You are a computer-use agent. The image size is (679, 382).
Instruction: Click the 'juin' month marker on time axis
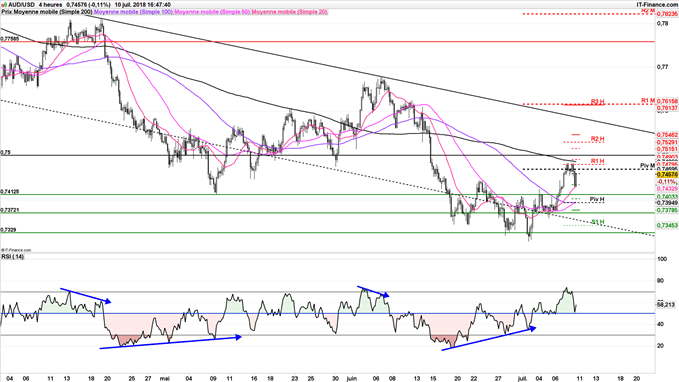tap(352, 379)
